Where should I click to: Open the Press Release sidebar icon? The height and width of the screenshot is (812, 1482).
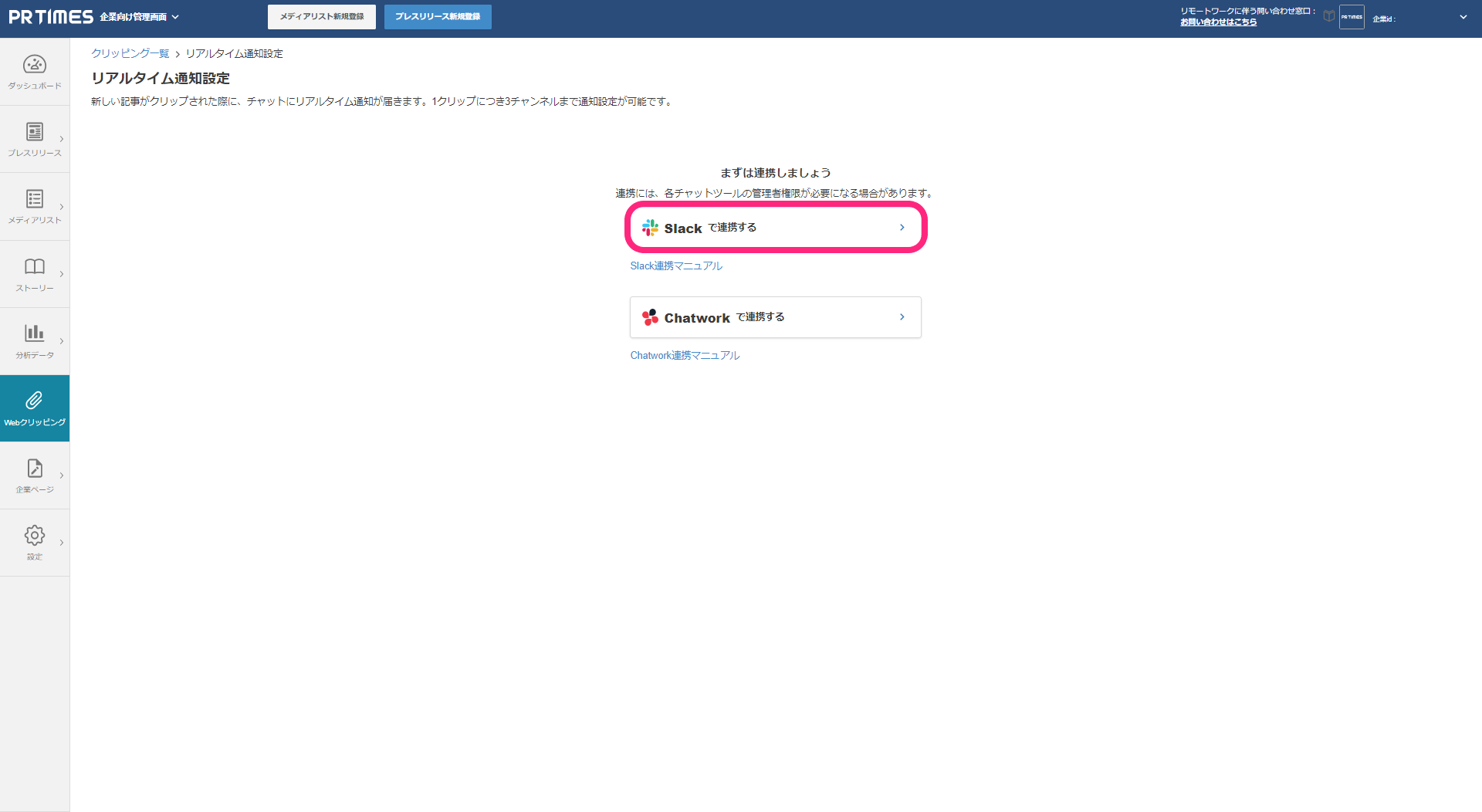click(35, 132)
